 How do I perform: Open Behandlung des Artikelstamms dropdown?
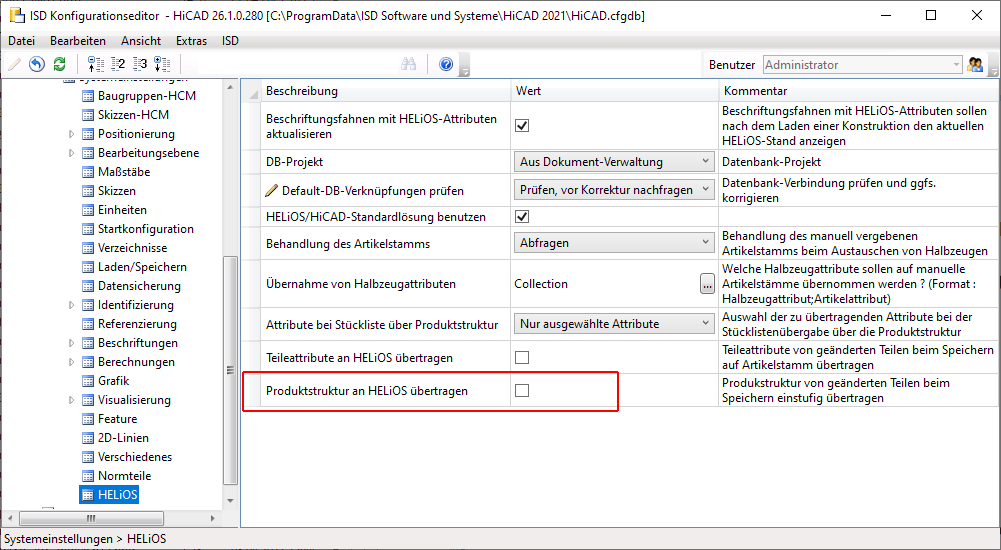[x=614, y=242]
